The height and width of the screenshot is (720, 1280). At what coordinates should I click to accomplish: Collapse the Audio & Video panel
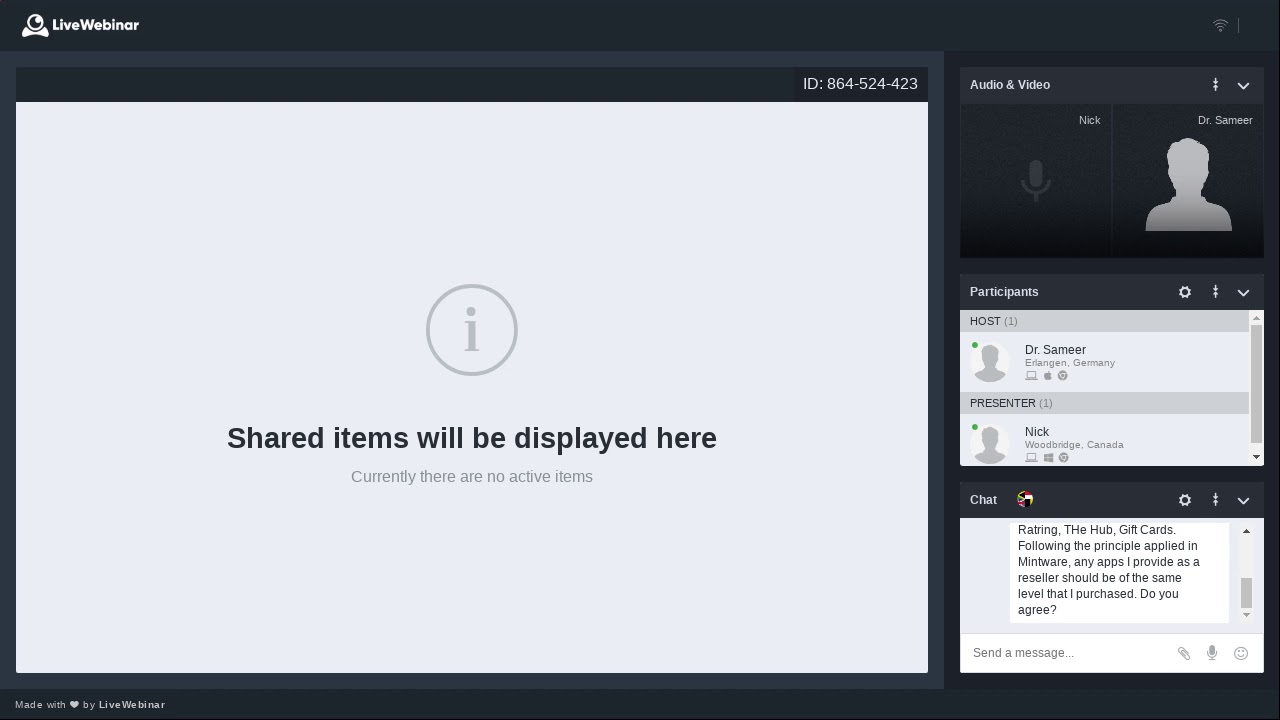coord(1243,85)
